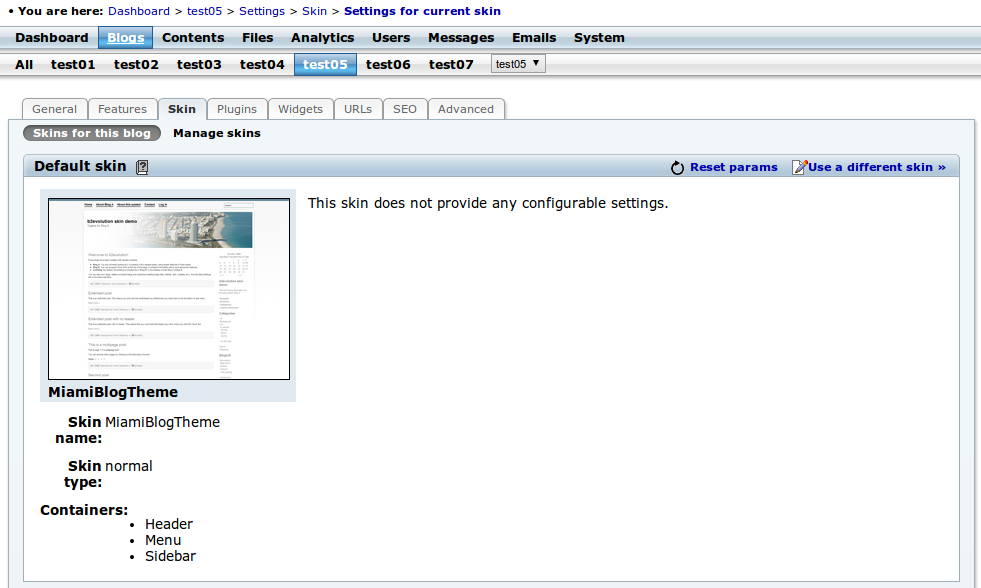Open the Advanced settings tab
The height and width of the screenshot is (588, 981).
coord(466,109)
